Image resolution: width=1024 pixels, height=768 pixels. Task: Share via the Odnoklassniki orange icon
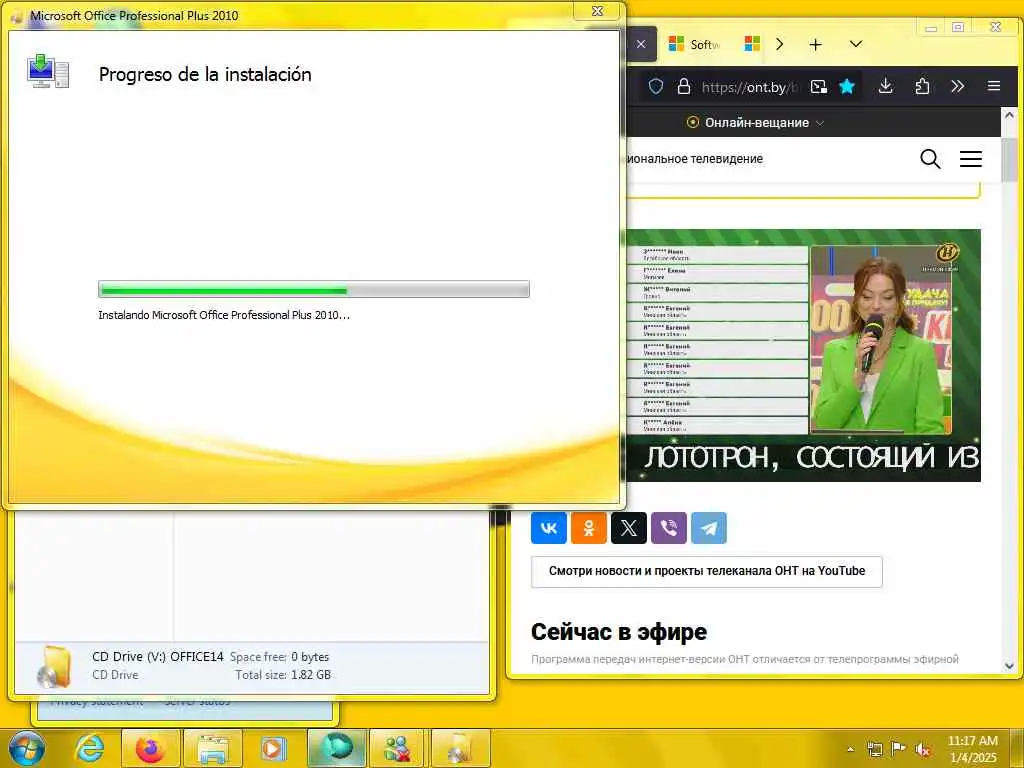(x=588, y=528)
